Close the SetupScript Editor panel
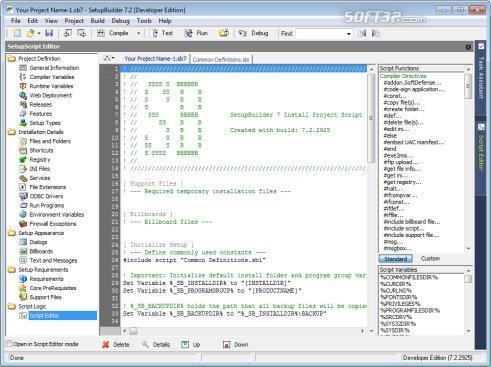Image resolution: width=491 pixels, height=367 pixels. [468, 47]
